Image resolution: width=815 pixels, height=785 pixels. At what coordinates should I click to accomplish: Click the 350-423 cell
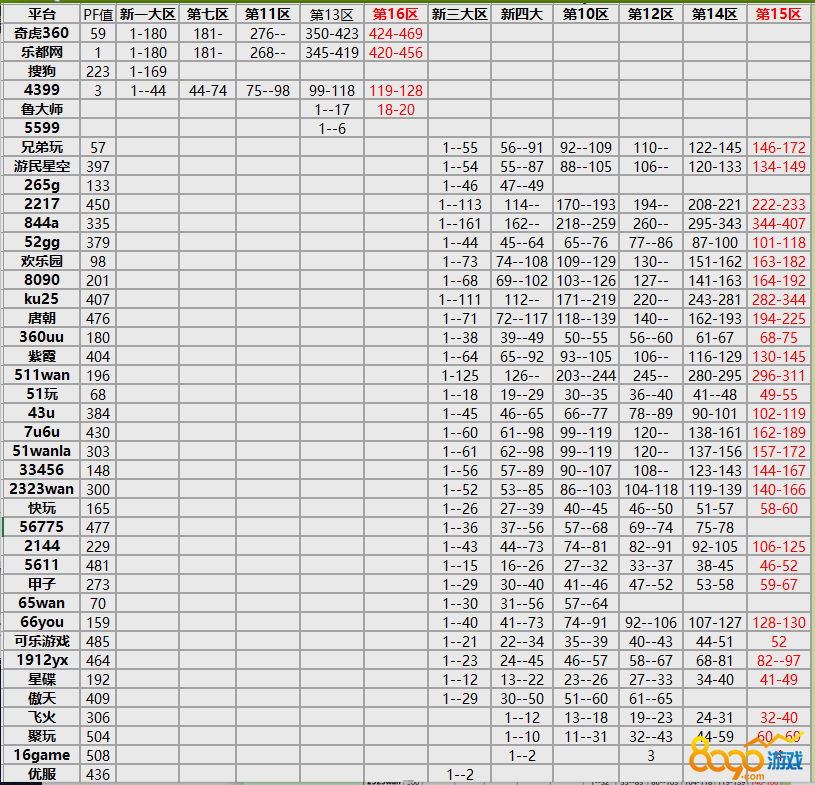(332, 33)
